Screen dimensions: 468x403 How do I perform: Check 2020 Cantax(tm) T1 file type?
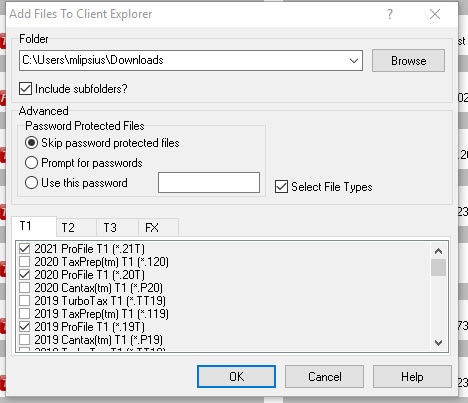click(x=24, y=288)
